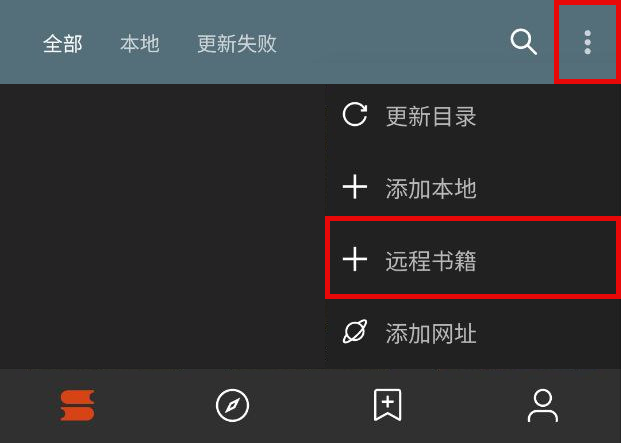Click the plus icon next to 远程书籍

click(x=355, y=259)
